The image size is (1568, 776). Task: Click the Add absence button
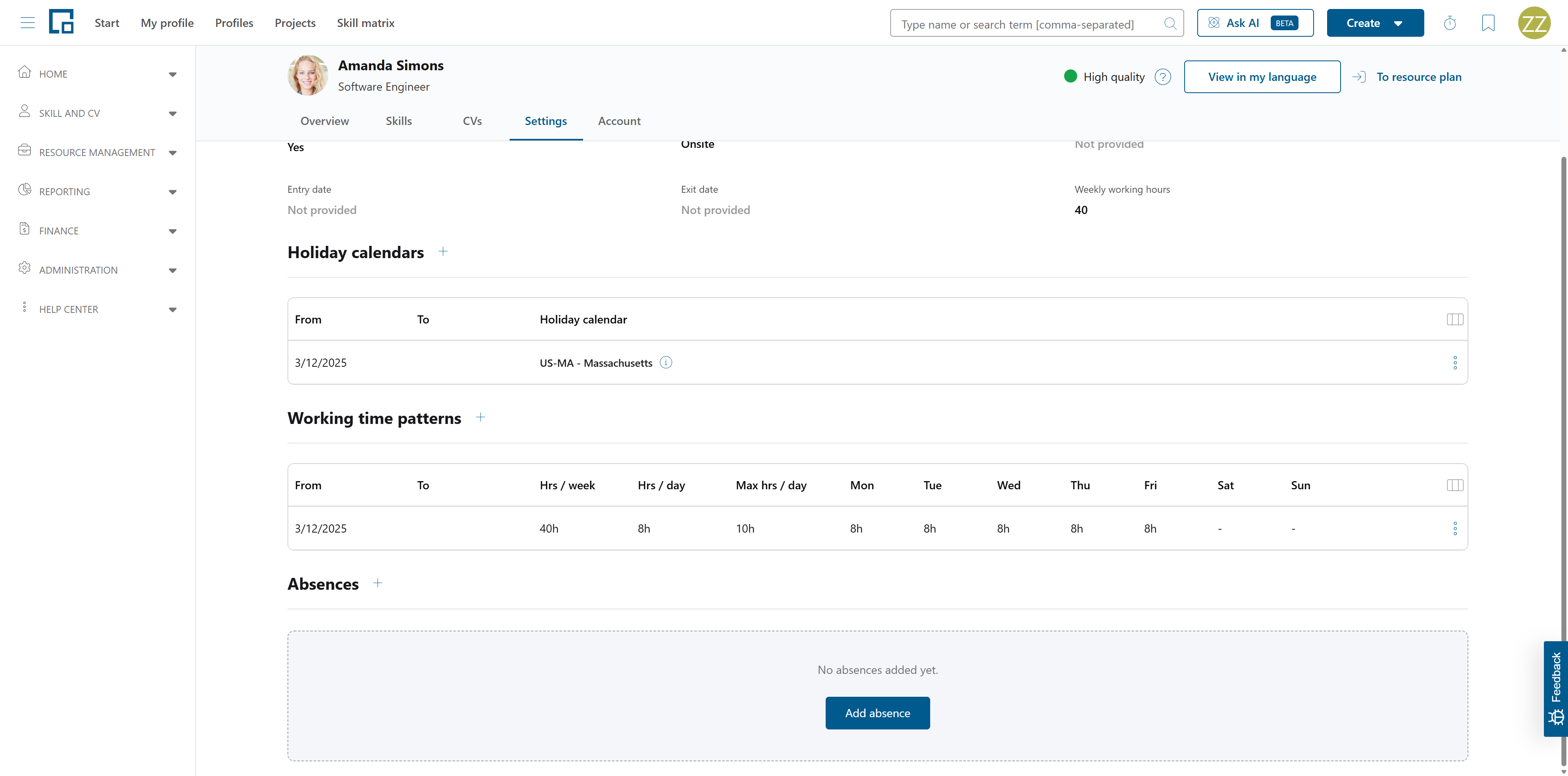(878, 713)
